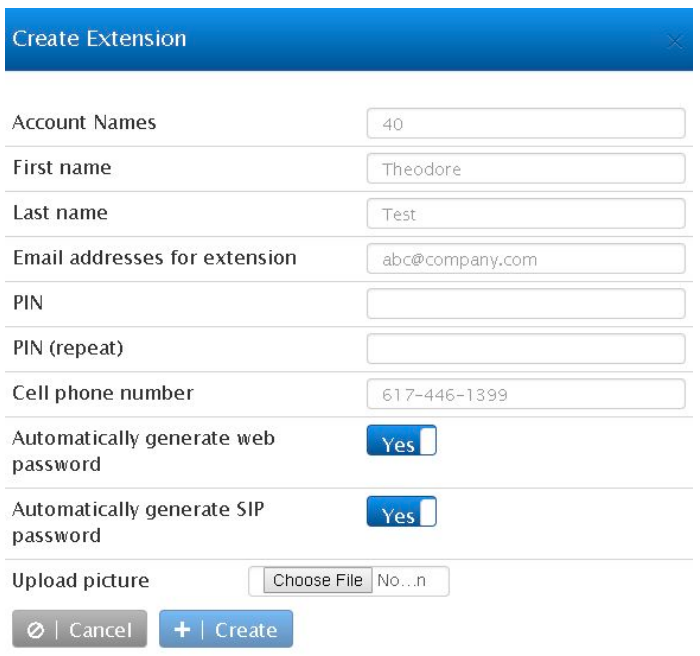Screen dimensions: 700x656
Task: Select the First name input box
Action: tap(526, 169)
